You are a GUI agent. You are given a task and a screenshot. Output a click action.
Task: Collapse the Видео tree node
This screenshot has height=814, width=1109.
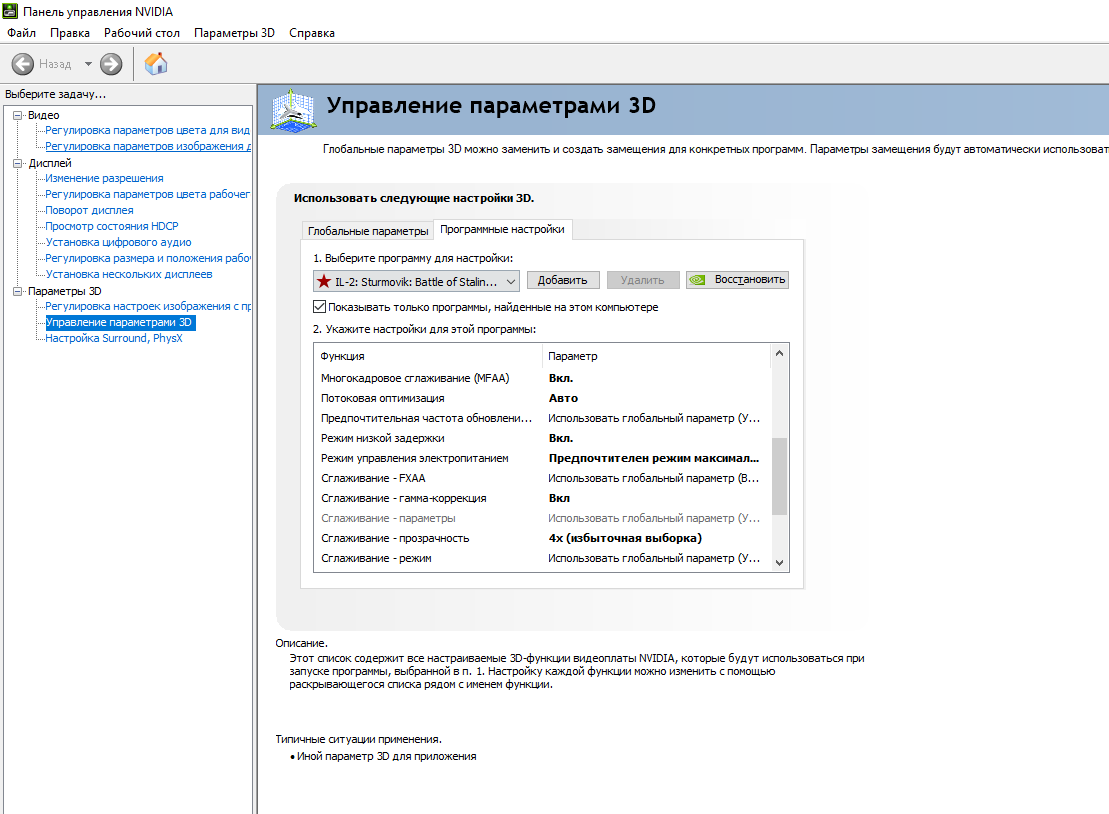coord(18,115)
